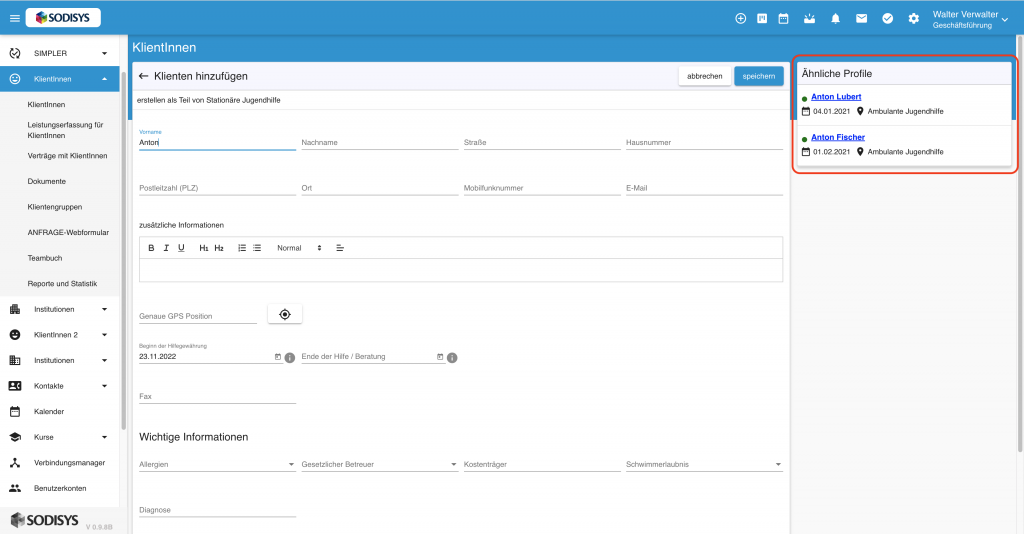Go back with the arrow beside Klienten hinzufügen
The image size is (1024, 534).
144,76
